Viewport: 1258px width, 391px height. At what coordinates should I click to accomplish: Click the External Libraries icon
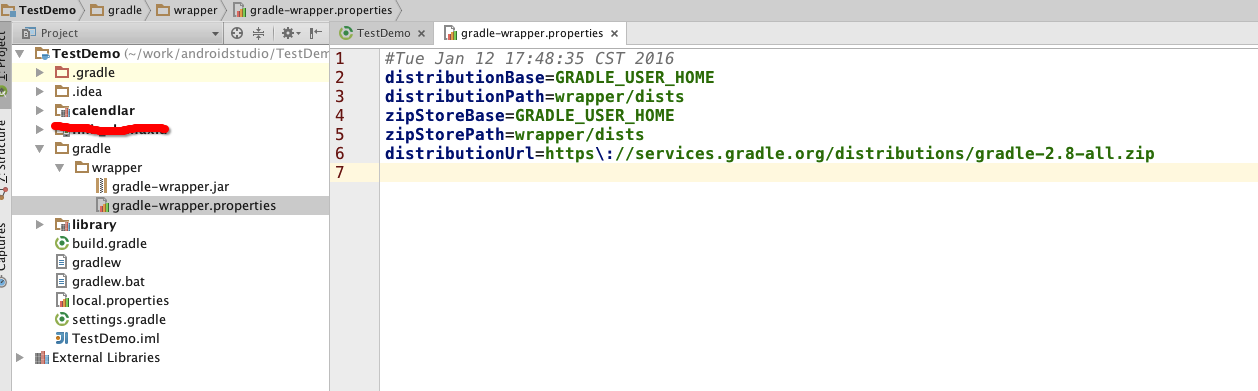(x=42, y=357)
